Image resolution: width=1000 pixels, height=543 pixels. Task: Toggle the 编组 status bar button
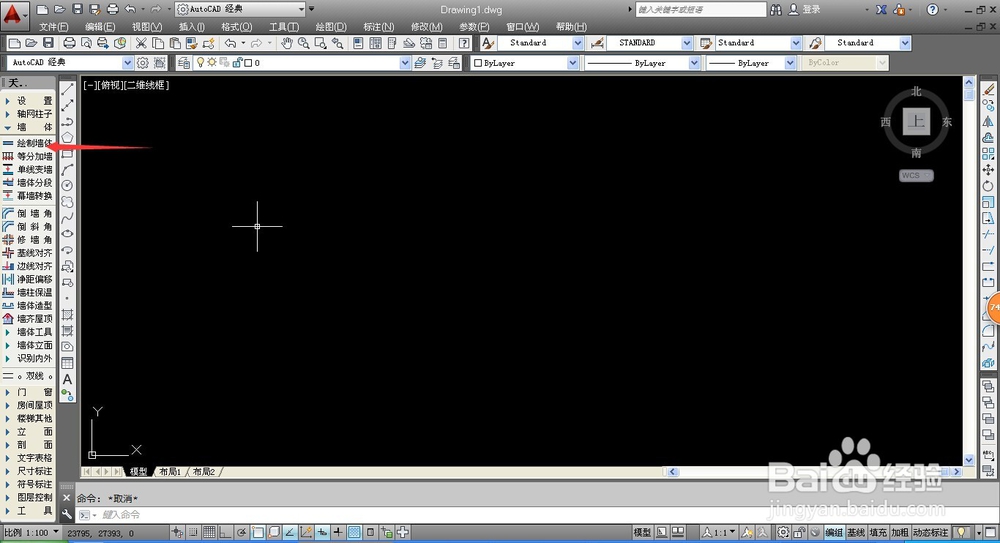[x=834, y=532]
